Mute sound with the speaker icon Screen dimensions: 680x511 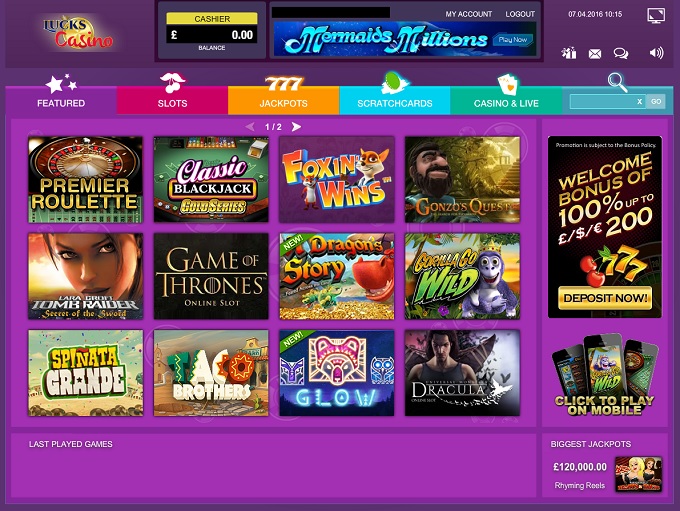point(656,53)
